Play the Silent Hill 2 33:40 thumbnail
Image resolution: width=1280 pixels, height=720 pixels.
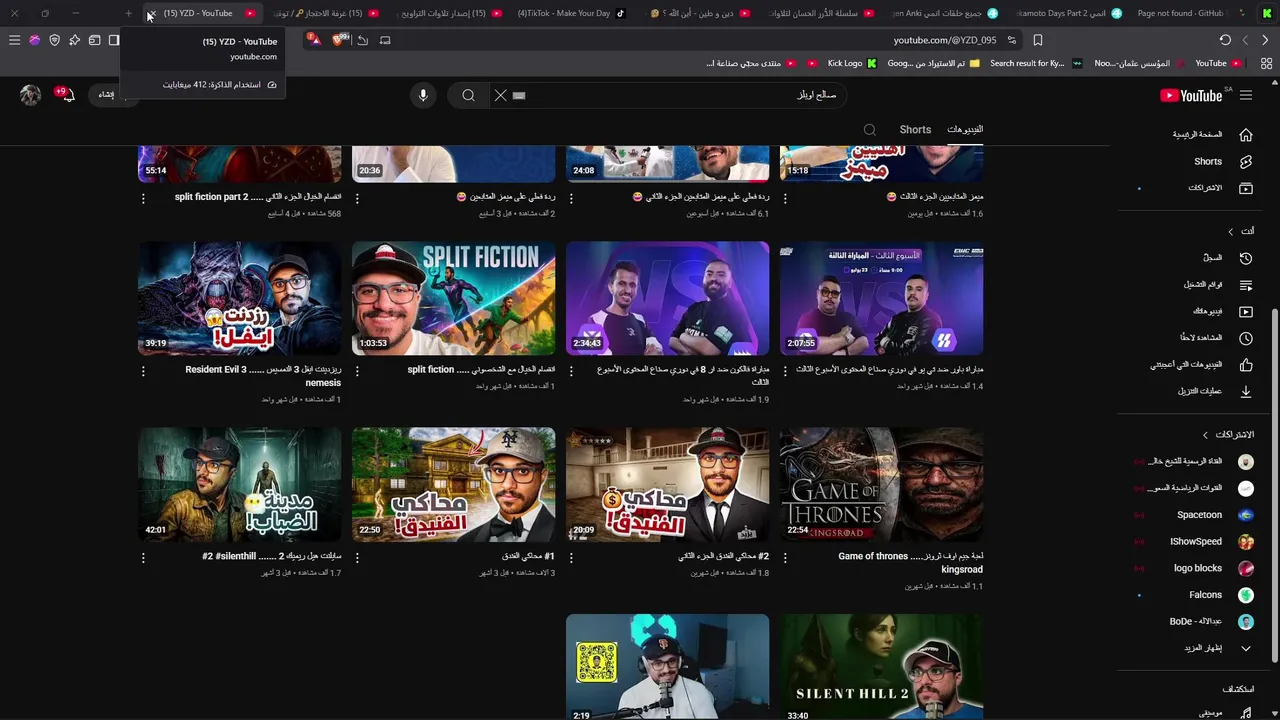point(881,667)
